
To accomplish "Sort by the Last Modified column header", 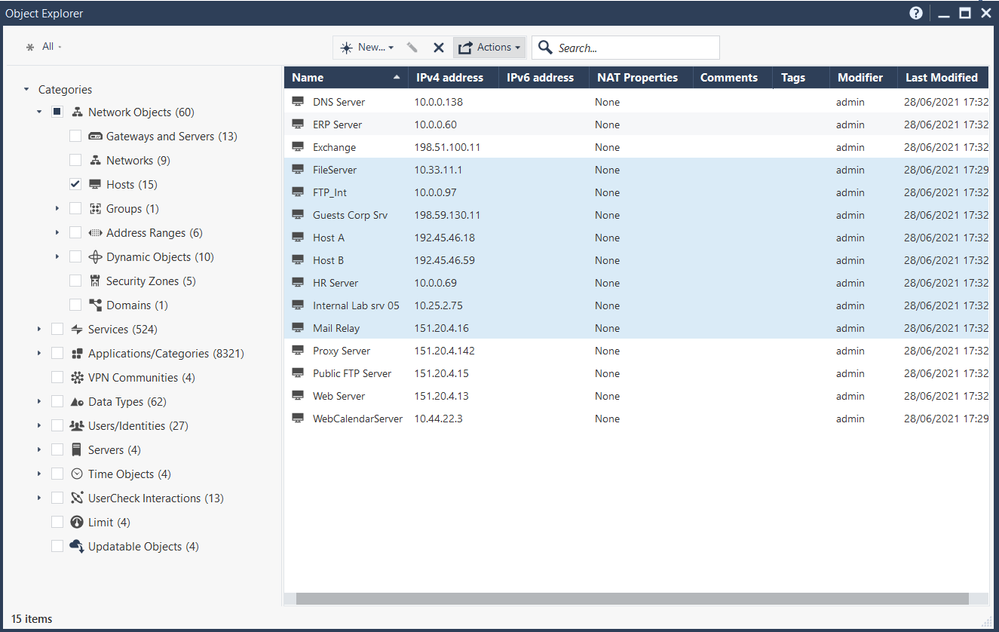I will 941,77.
